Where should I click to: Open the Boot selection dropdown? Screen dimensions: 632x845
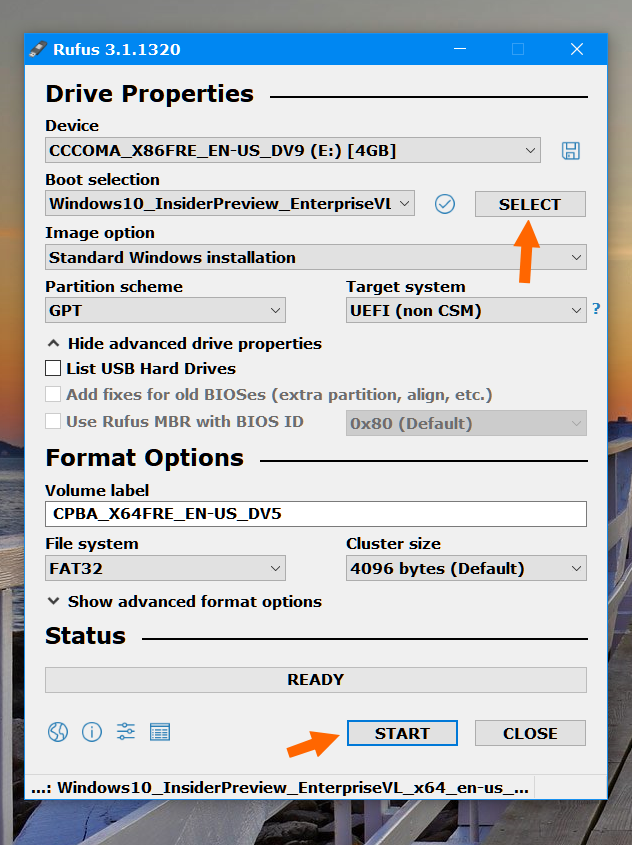[230, 204]
